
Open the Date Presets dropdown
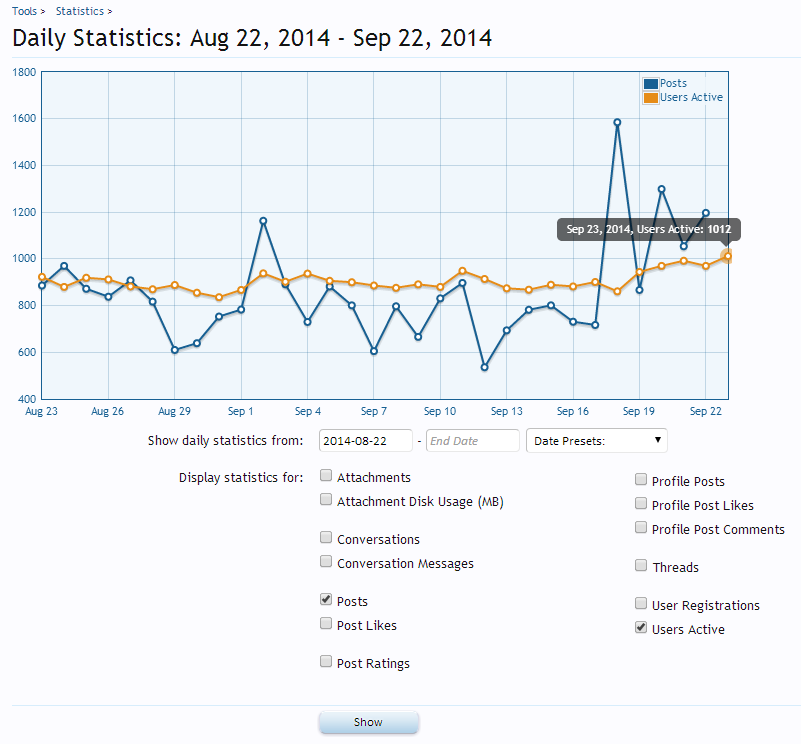point(596,440)
